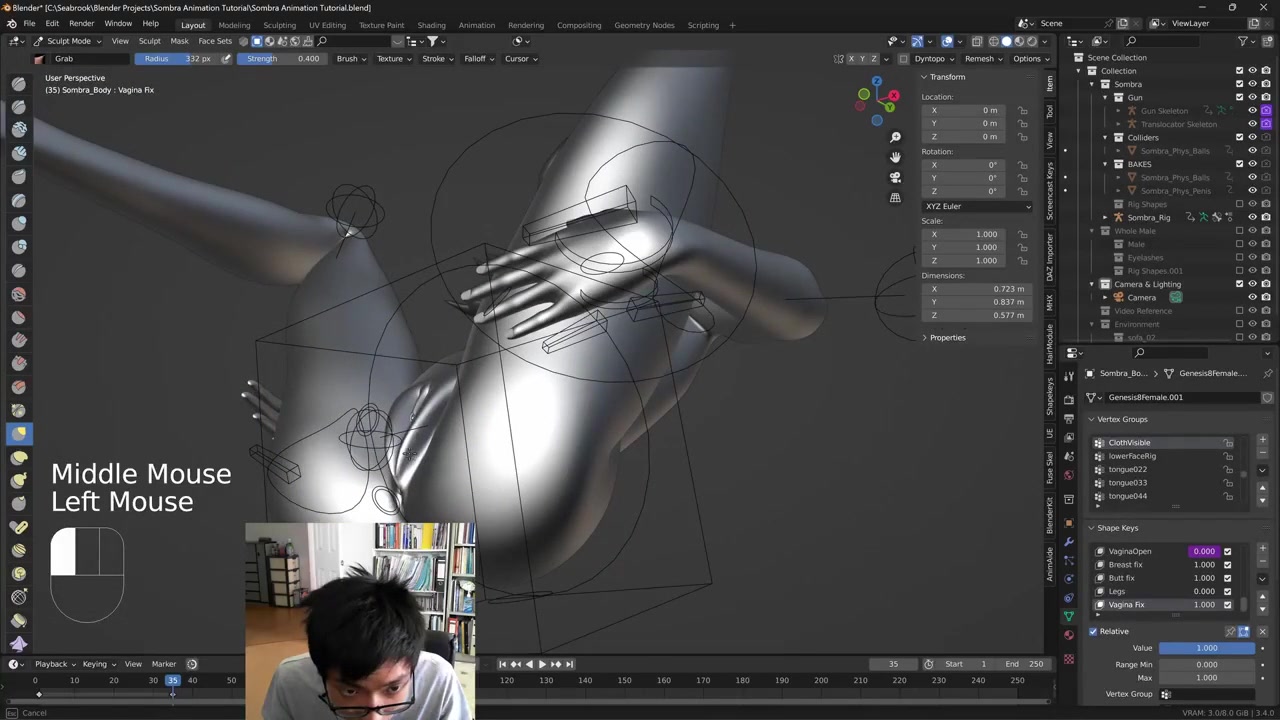Click the zoom magnifier viewport icon
The height and width of the screenshot is (720, 1280).
895,137
